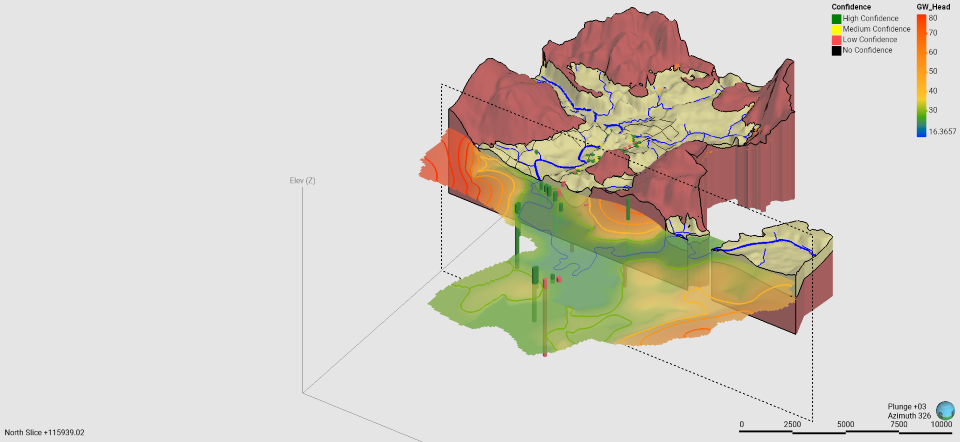Select the GW_Head legend heading
This screenshot has height=442, width=960.
point(933,7)
